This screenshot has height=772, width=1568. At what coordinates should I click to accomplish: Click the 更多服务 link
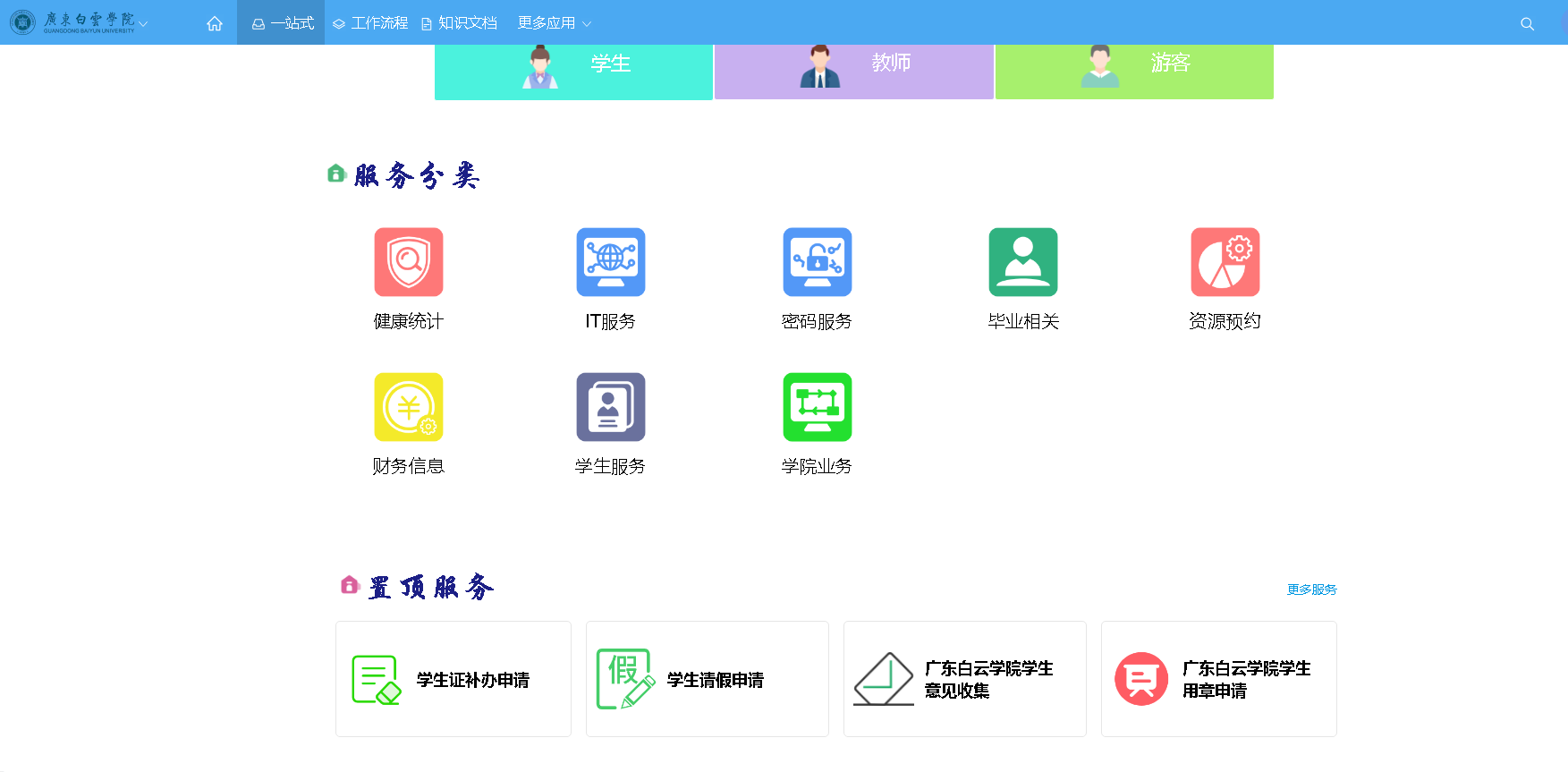(x=1311, y=590)
